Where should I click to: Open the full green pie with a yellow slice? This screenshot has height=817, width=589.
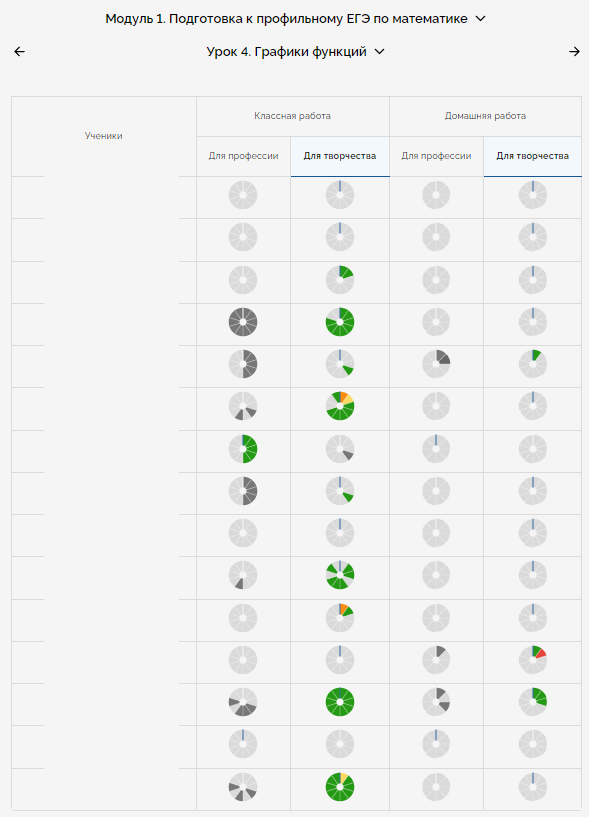point(340,787)
